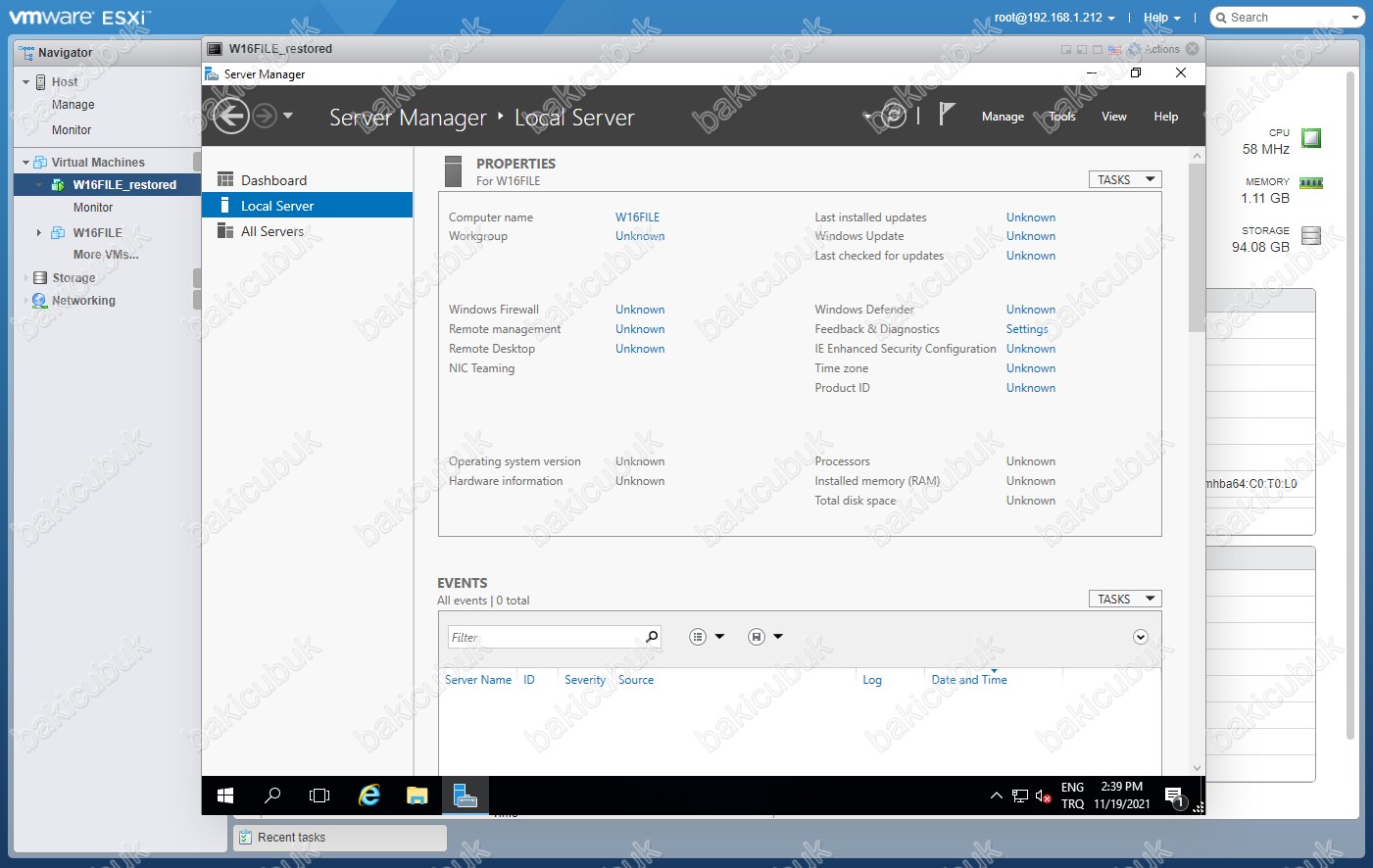This screenshot has height=868, width=1373.
Task: Click the Remote Desktop Unknown link
Action: tap(640, 349)
